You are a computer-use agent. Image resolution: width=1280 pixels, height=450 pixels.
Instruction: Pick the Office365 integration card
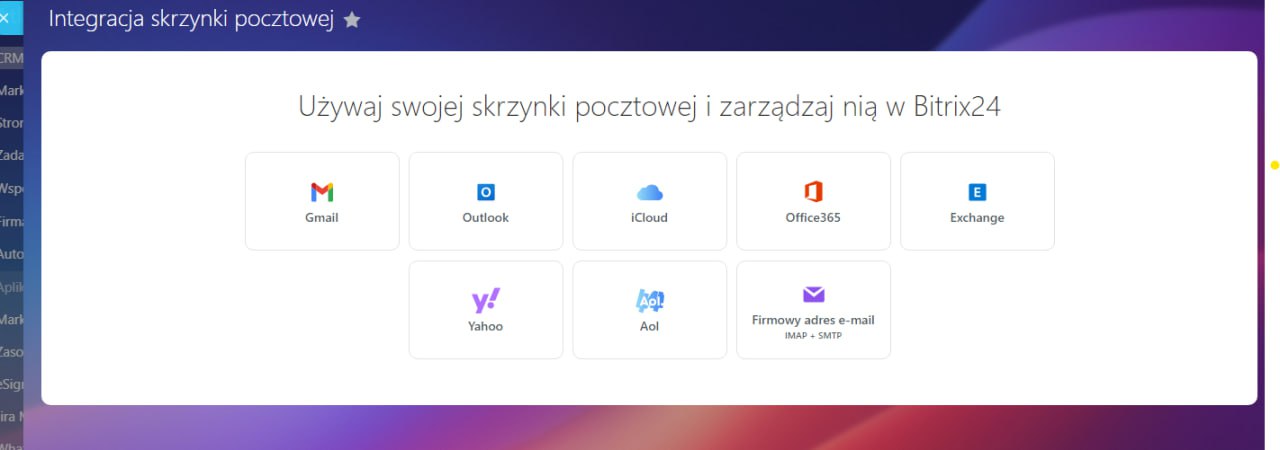813,201
